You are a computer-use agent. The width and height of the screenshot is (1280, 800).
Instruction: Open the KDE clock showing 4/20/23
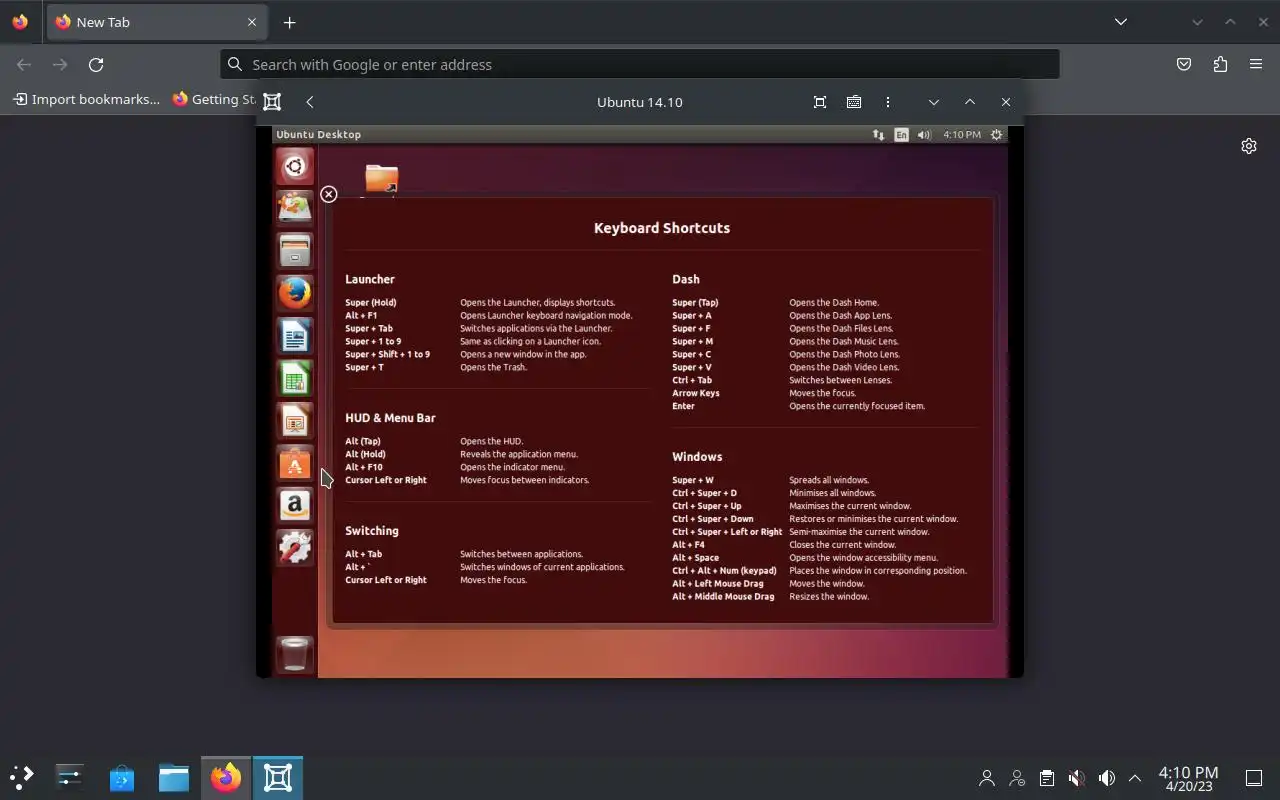click(1188, 778)
